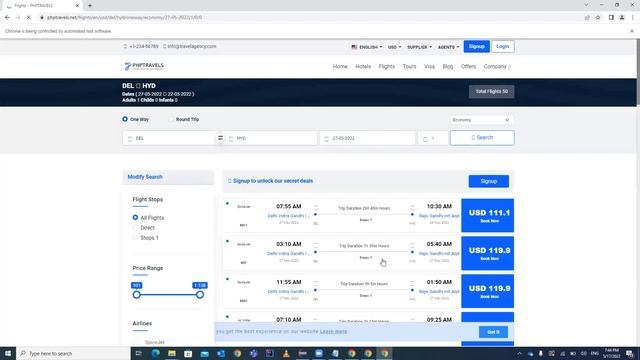Click the maximum price slider handle
Screen dimensions: 640x360
tap(200, 295)
